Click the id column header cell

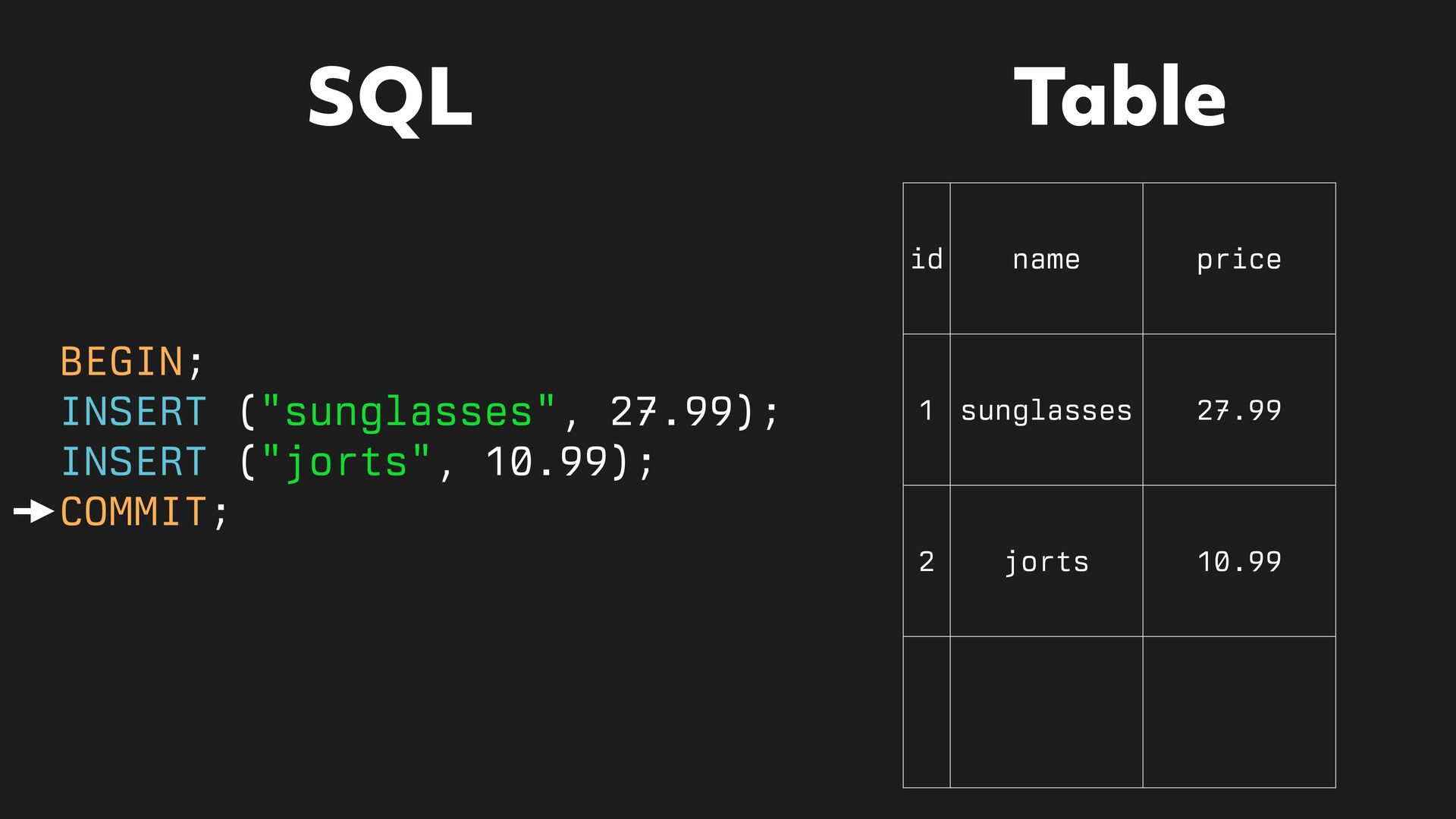point(926,259)
